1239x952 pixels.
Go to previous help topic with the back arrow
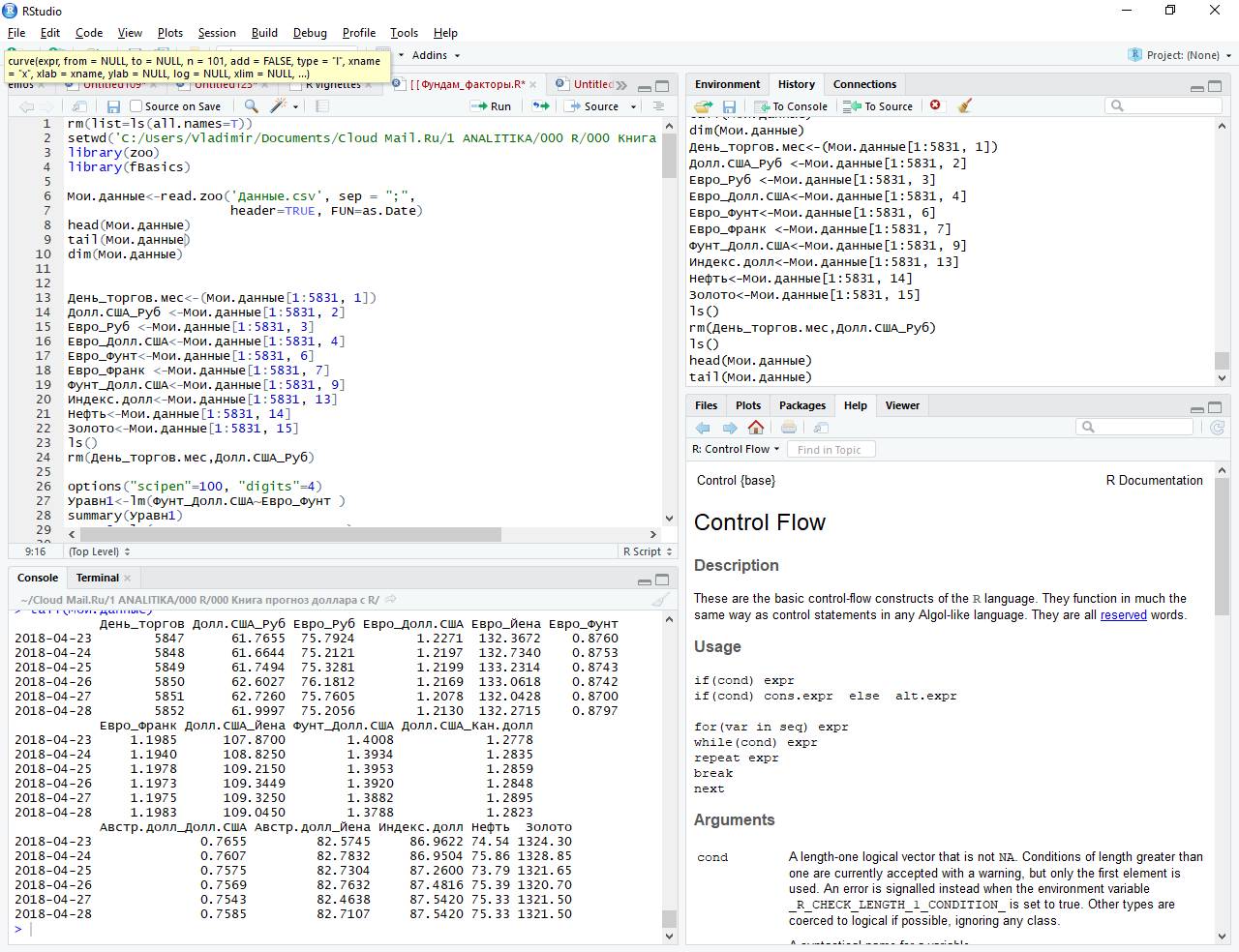pos(703,428)
